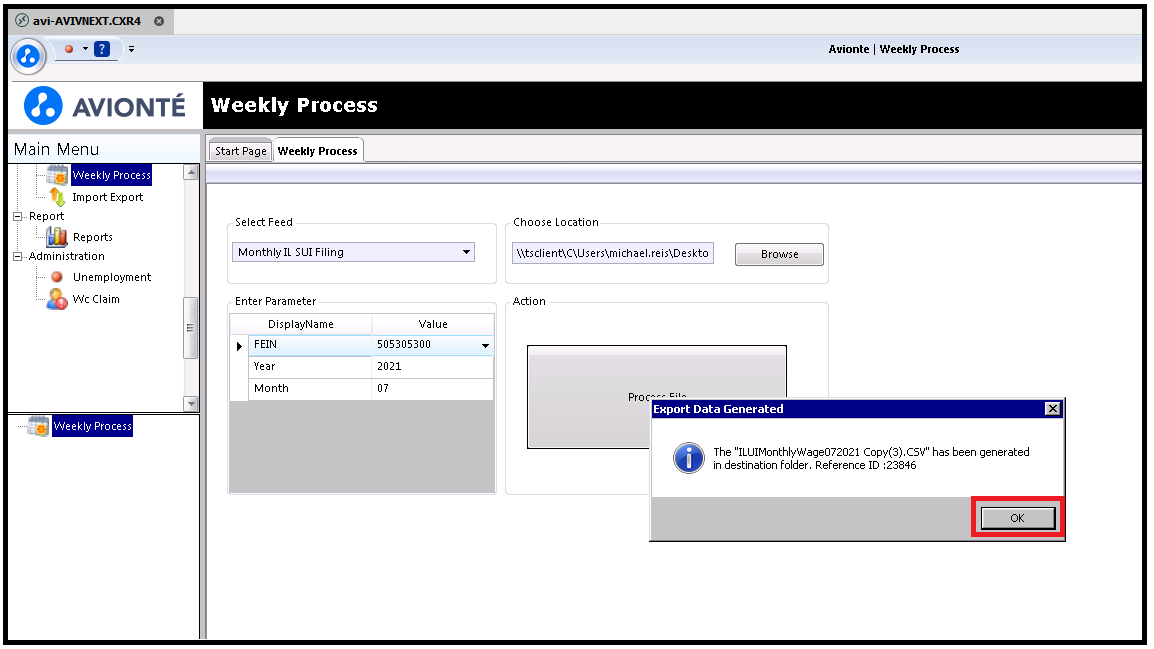Select the Weekly Process tab

coord(318,151)
